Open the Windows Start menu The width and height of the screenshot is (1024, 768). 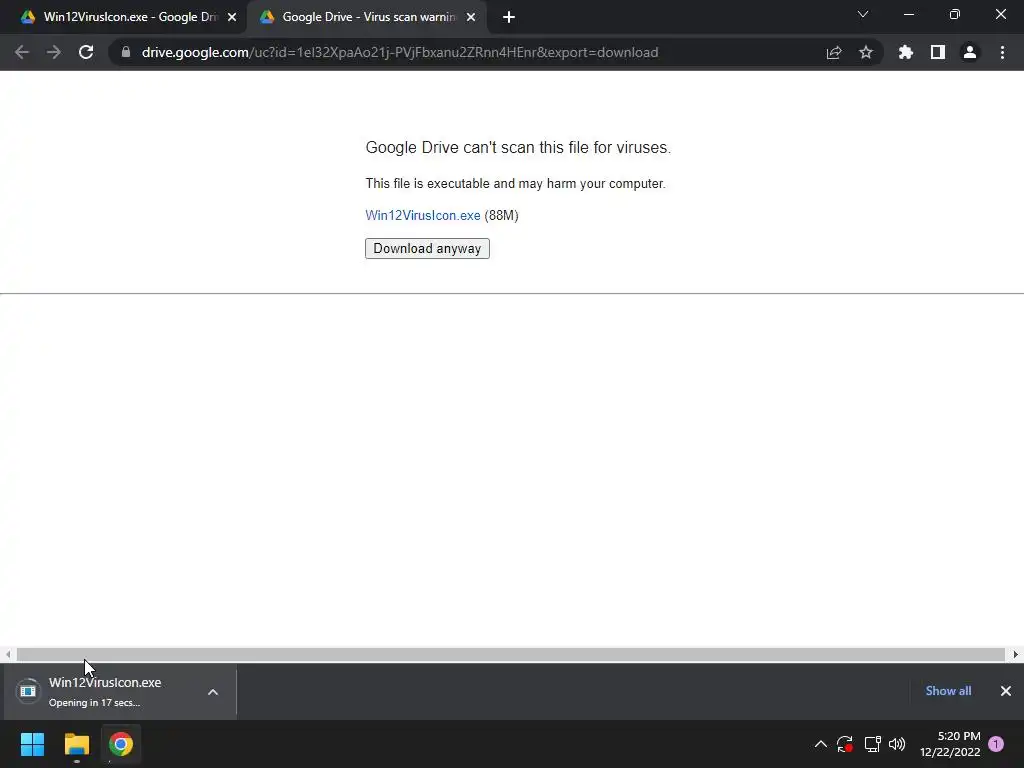(x=32, y=744)
